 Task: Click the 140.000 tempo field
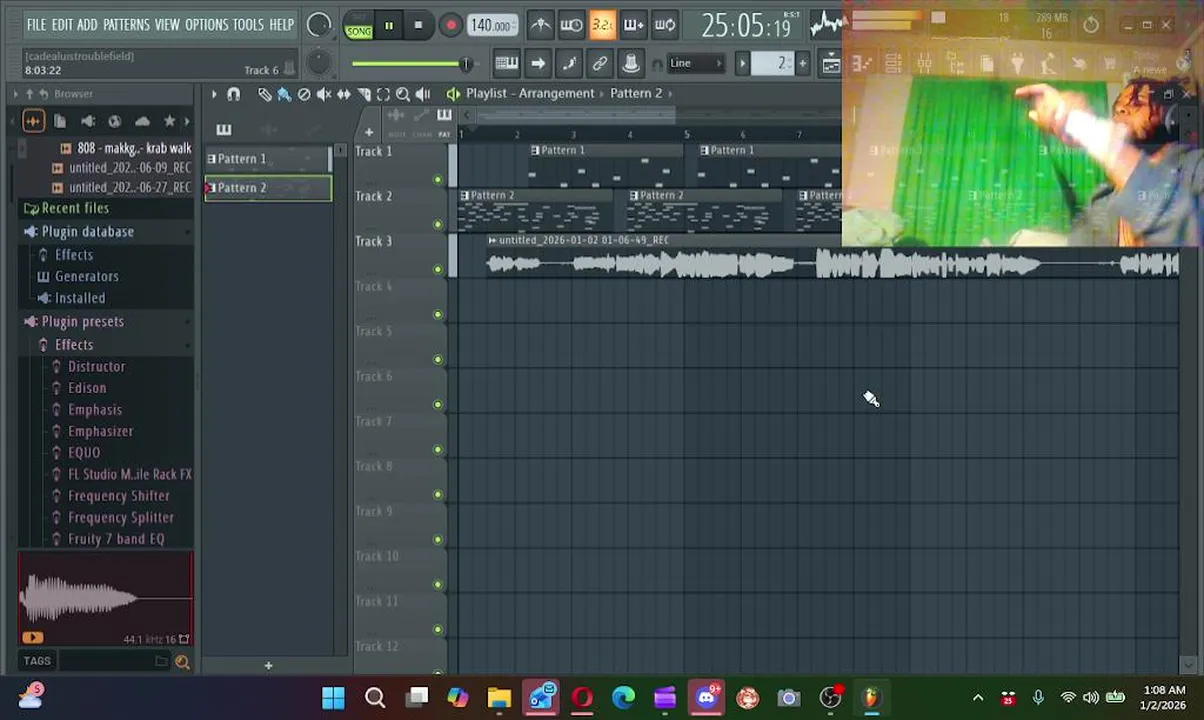492,25
